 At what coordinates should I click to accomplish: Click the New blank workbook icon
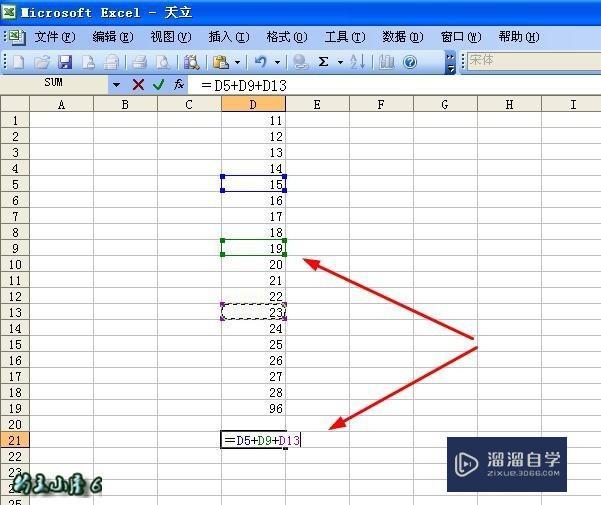[x=18, y=62]
